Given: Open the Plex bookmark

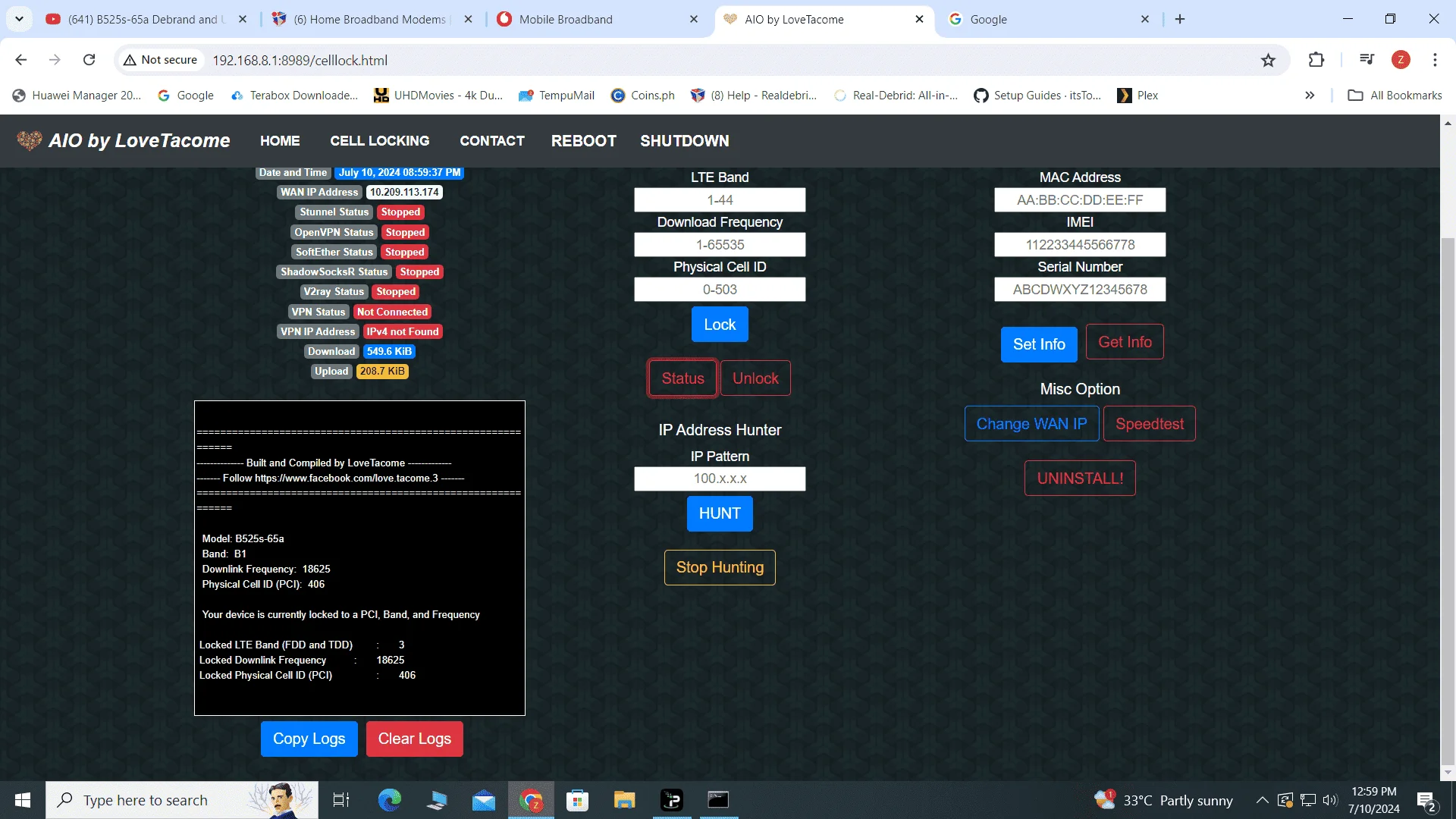Looking at the screenshot, I should coord(1137,95).
